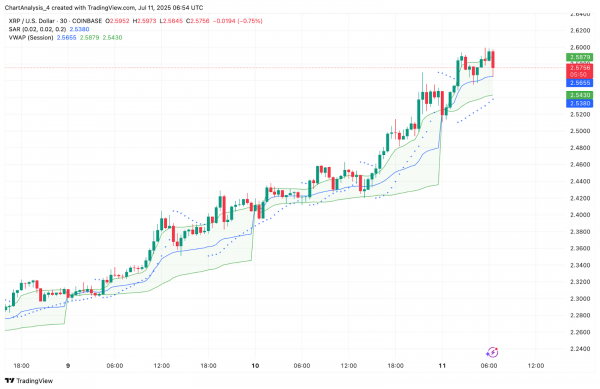Click the TradingView logo at bottom left
This screenshot has height=389, width=600.
tap(29, 381)
